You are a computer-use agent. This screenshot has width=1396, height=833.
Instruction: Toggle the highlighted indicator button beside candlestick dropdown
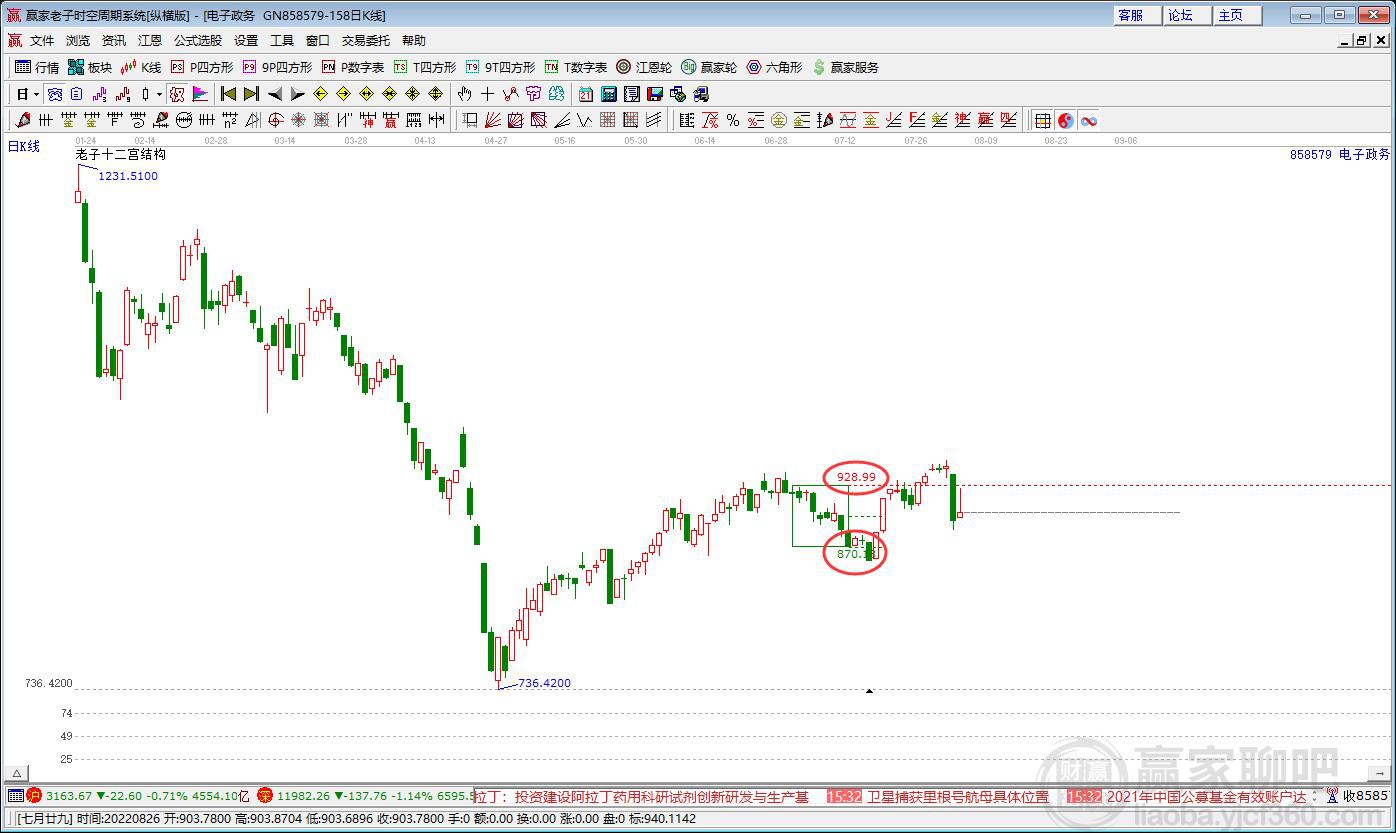(x=177, y=94)
